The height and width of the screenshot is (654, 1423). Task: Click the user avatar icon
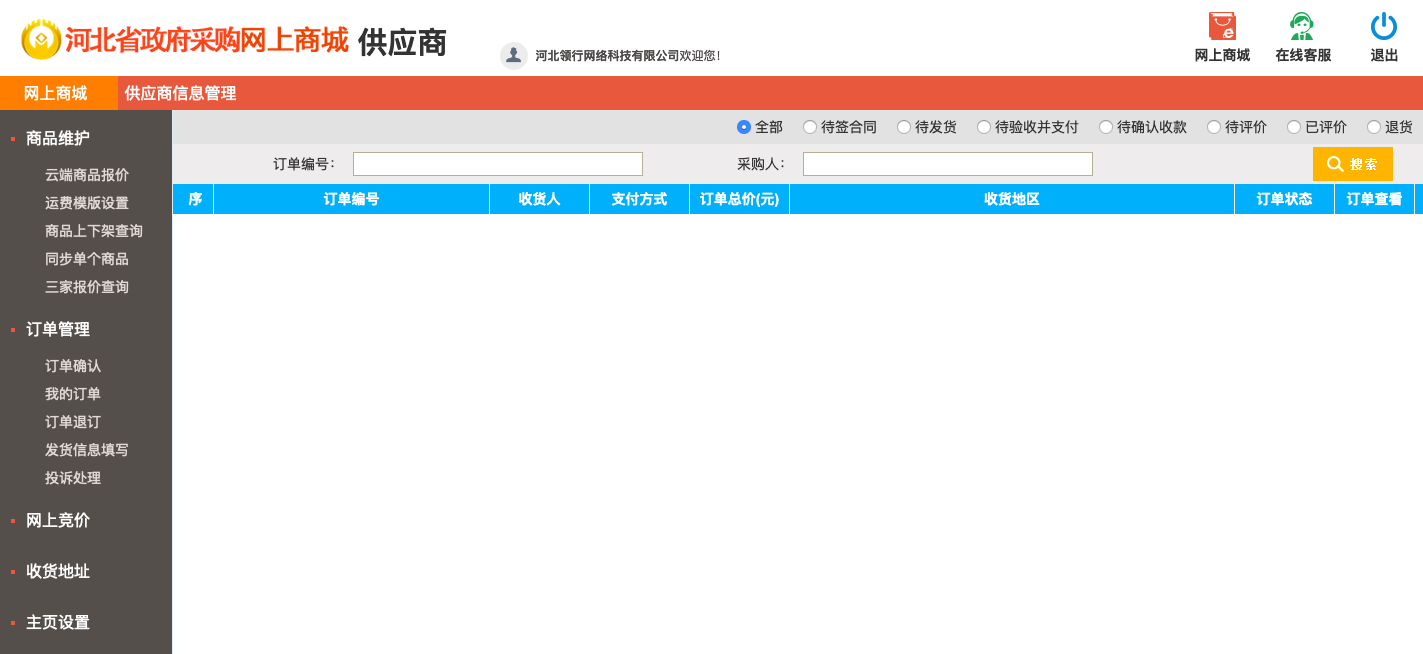pos(514,55)
